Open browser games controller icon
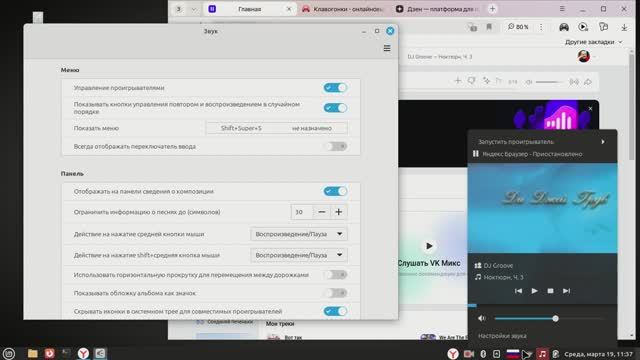The width and height of the screenshot is (640, 360). pos(564,27)
